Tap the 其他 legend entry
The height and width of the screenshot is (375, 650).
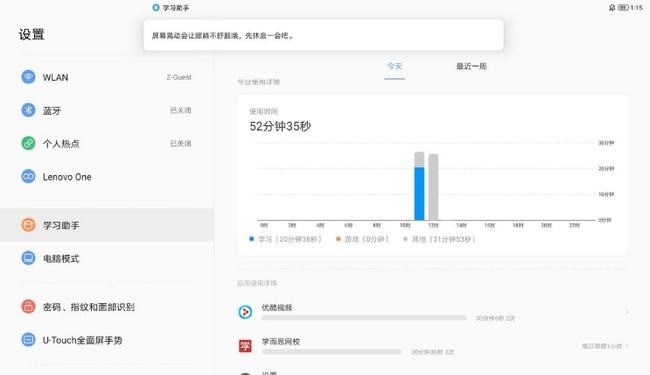click(x=439, y=239)
